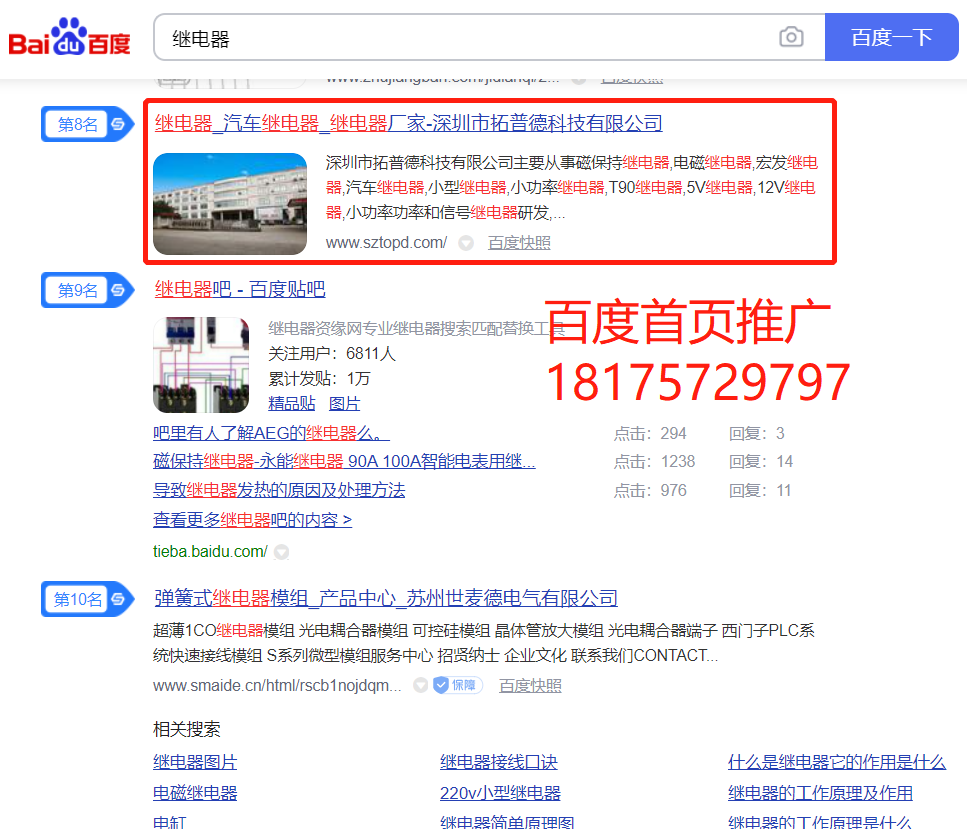Open 百度快照 for the sztopd.com result

(519, 243)
